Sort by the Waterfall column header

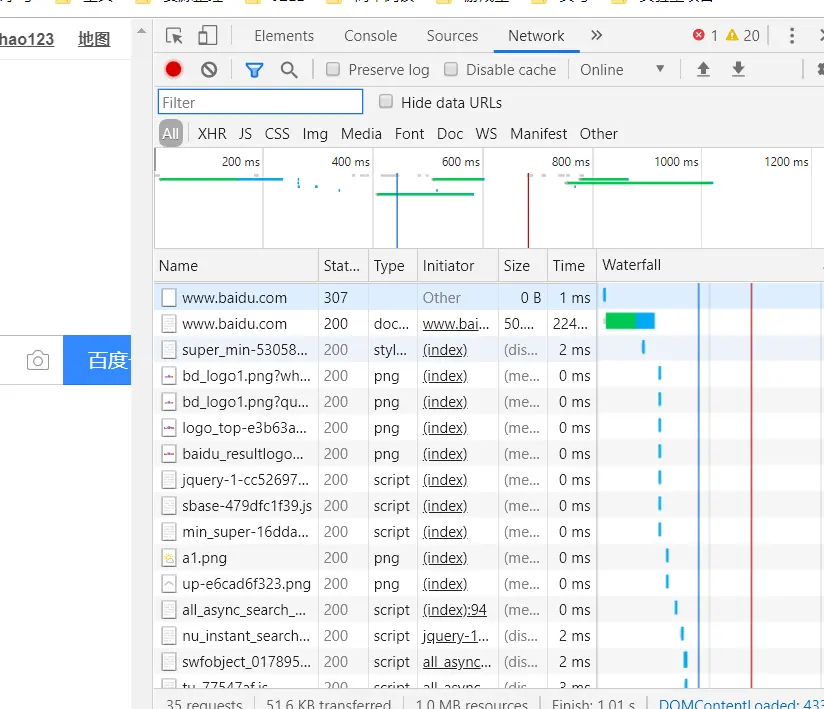coord(709,265)
